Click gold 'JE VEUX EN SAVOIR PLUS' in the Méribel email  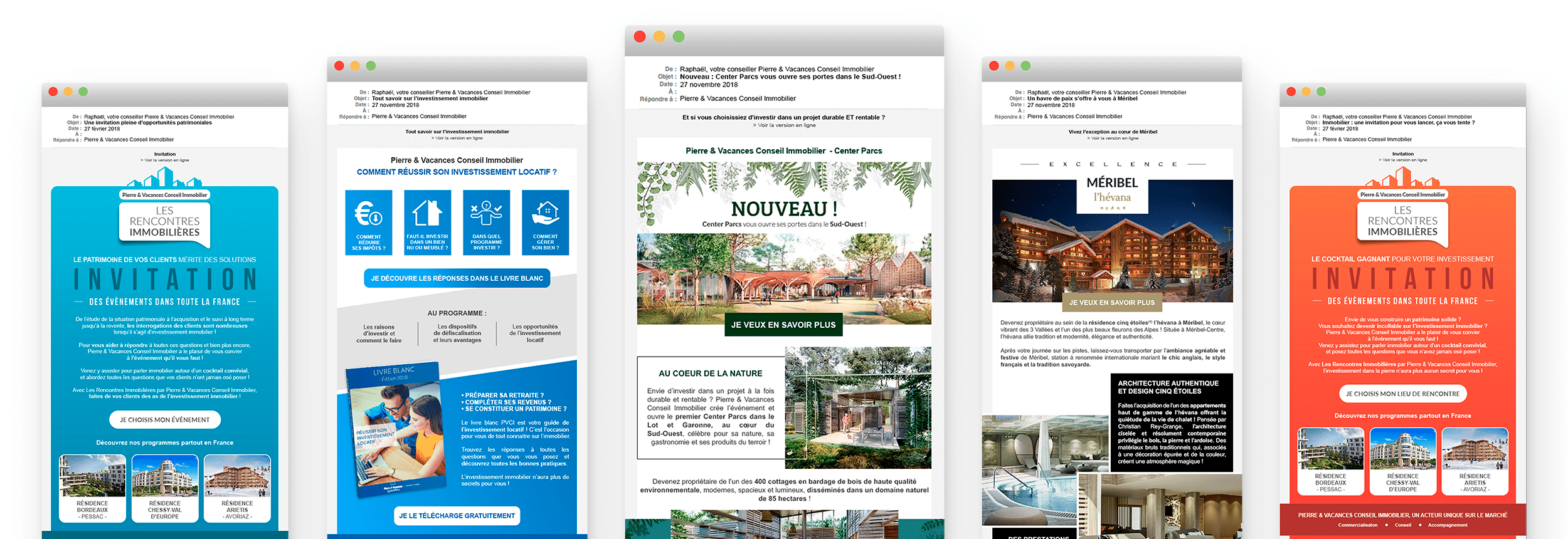(x=1112, y=303)
